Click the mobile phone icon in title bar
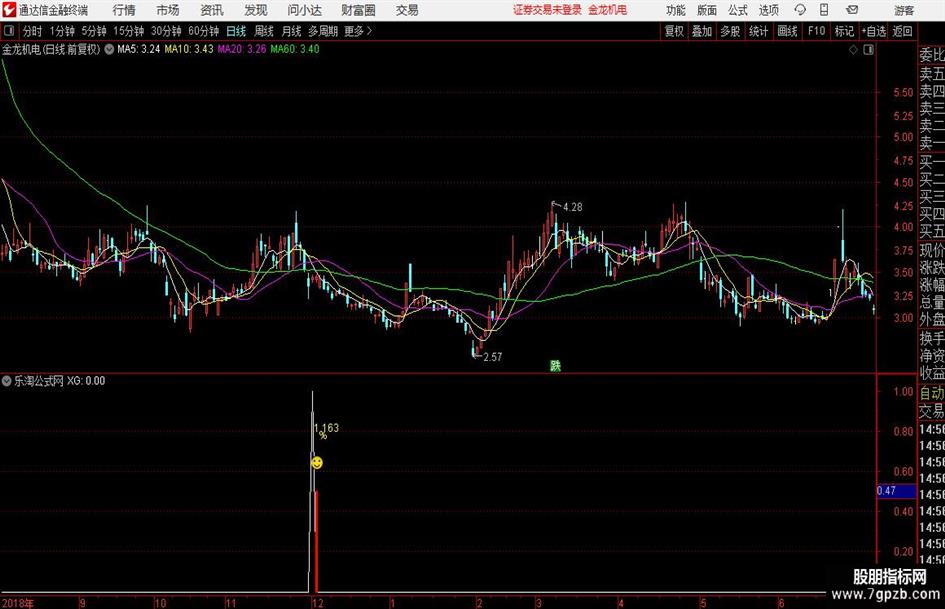Screen dimensions: 945x609 (x=824, y=10)
